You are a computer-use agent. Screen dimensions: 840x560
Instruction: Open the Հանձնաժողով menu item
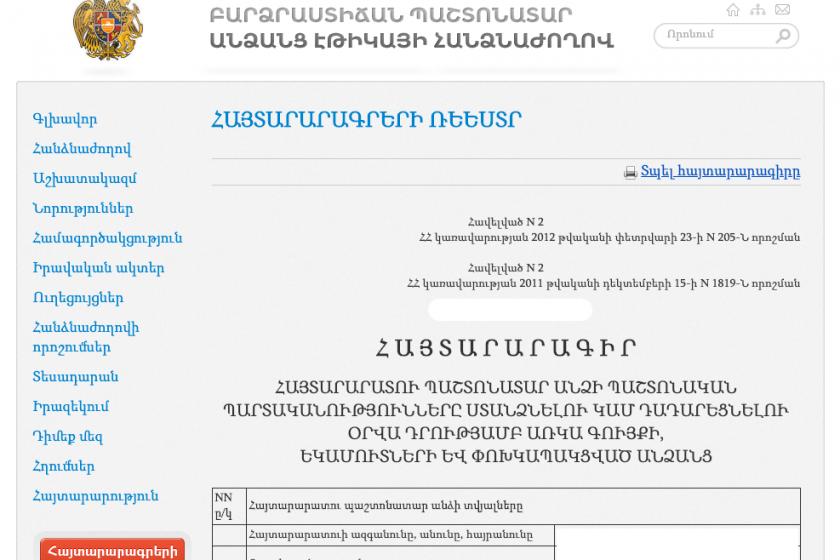(82, 149)
